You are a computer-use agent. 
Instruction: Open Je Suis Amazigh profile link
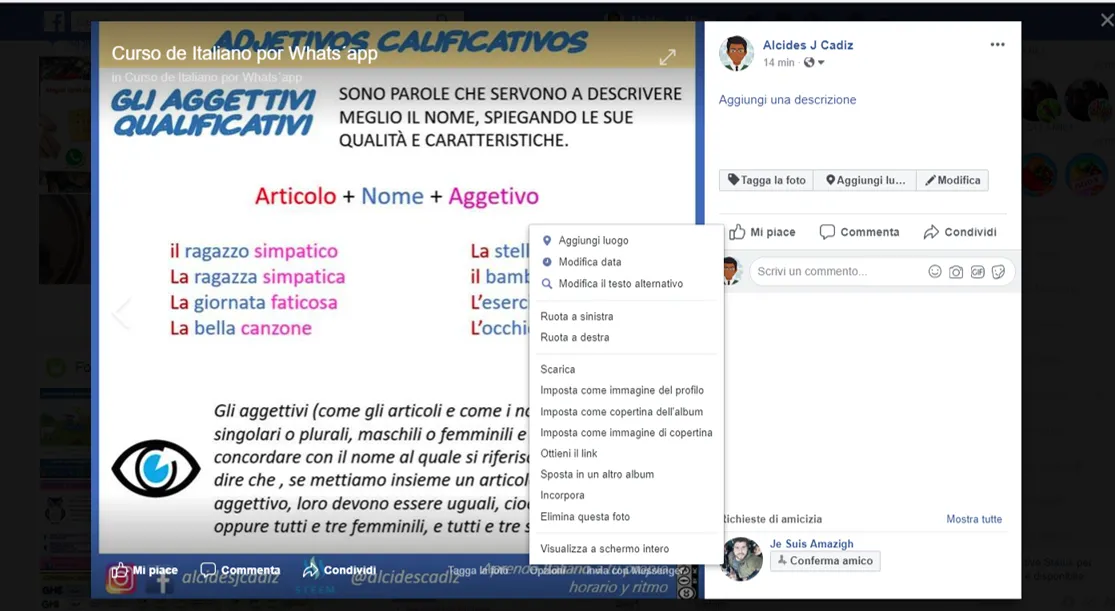tap(811, 543)
